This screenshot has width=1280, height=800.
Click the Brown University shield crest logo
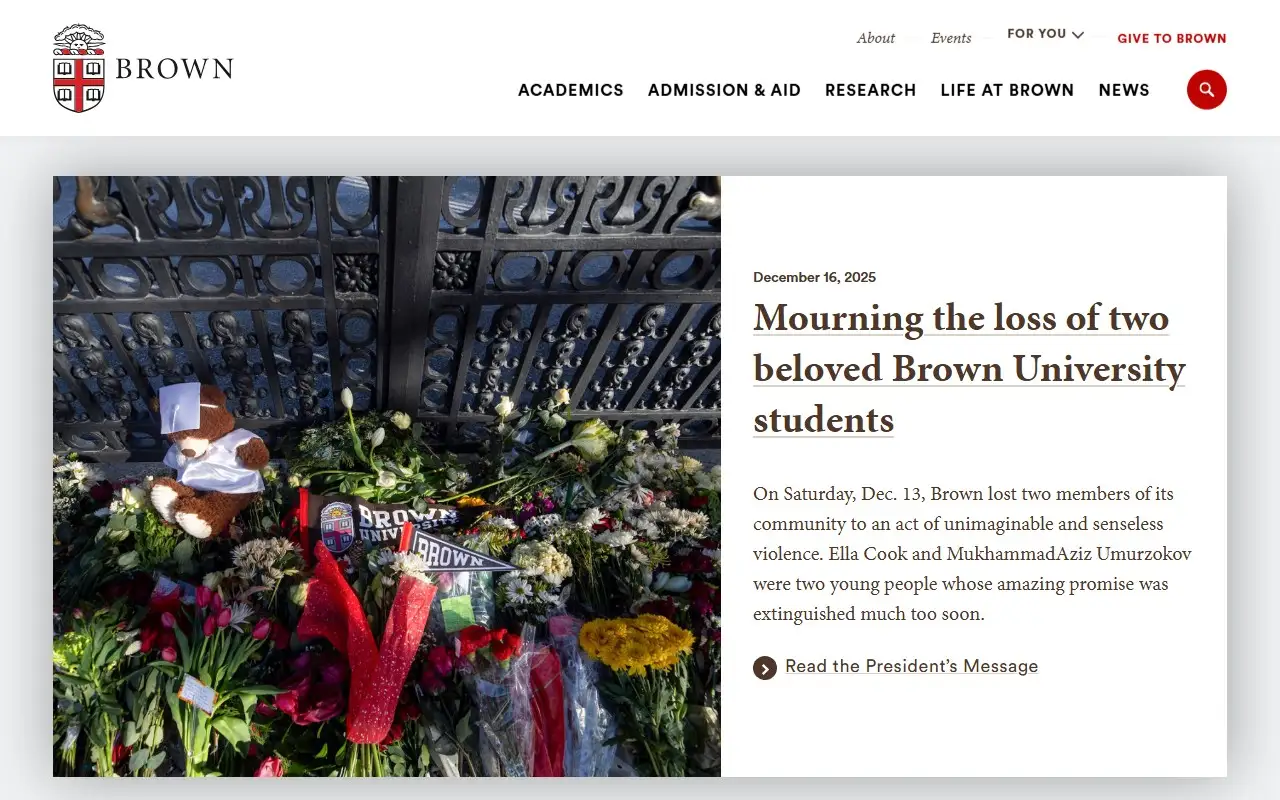78,69
